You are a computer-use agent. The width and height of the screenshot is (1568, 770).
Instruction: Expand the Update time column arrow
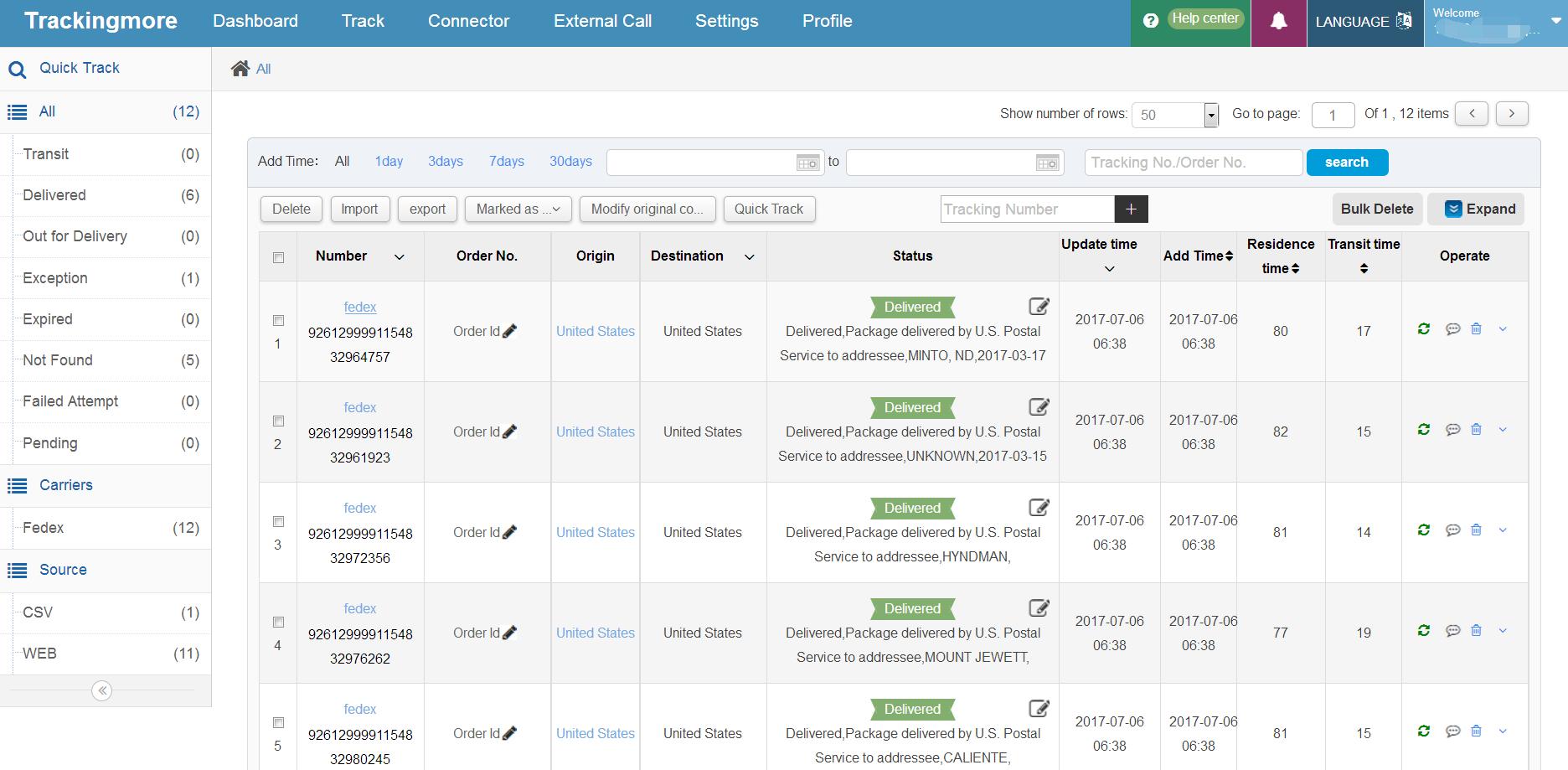click(1110, 269)
